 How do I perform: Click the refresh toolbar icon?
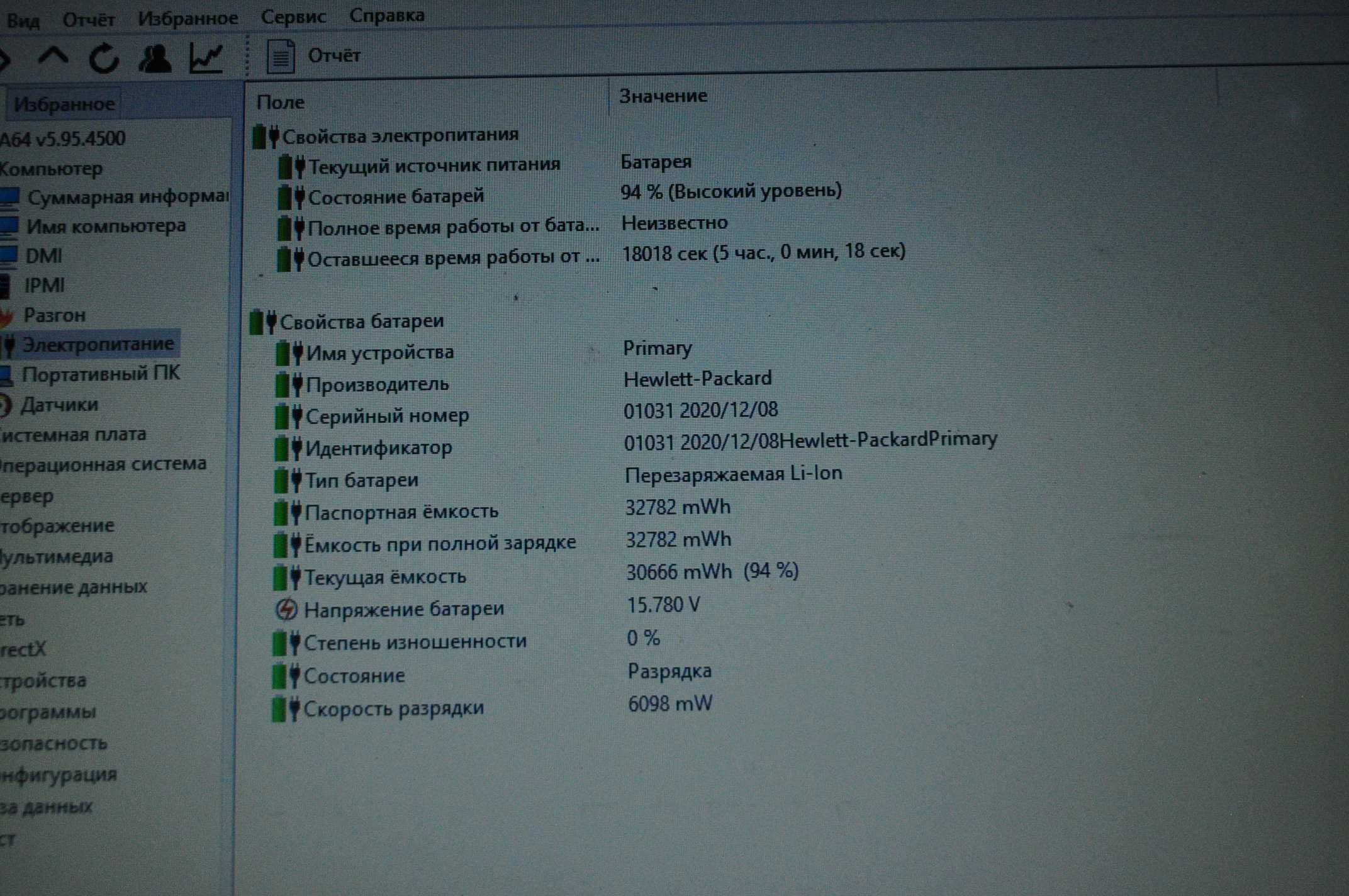(x=104, y=59)
